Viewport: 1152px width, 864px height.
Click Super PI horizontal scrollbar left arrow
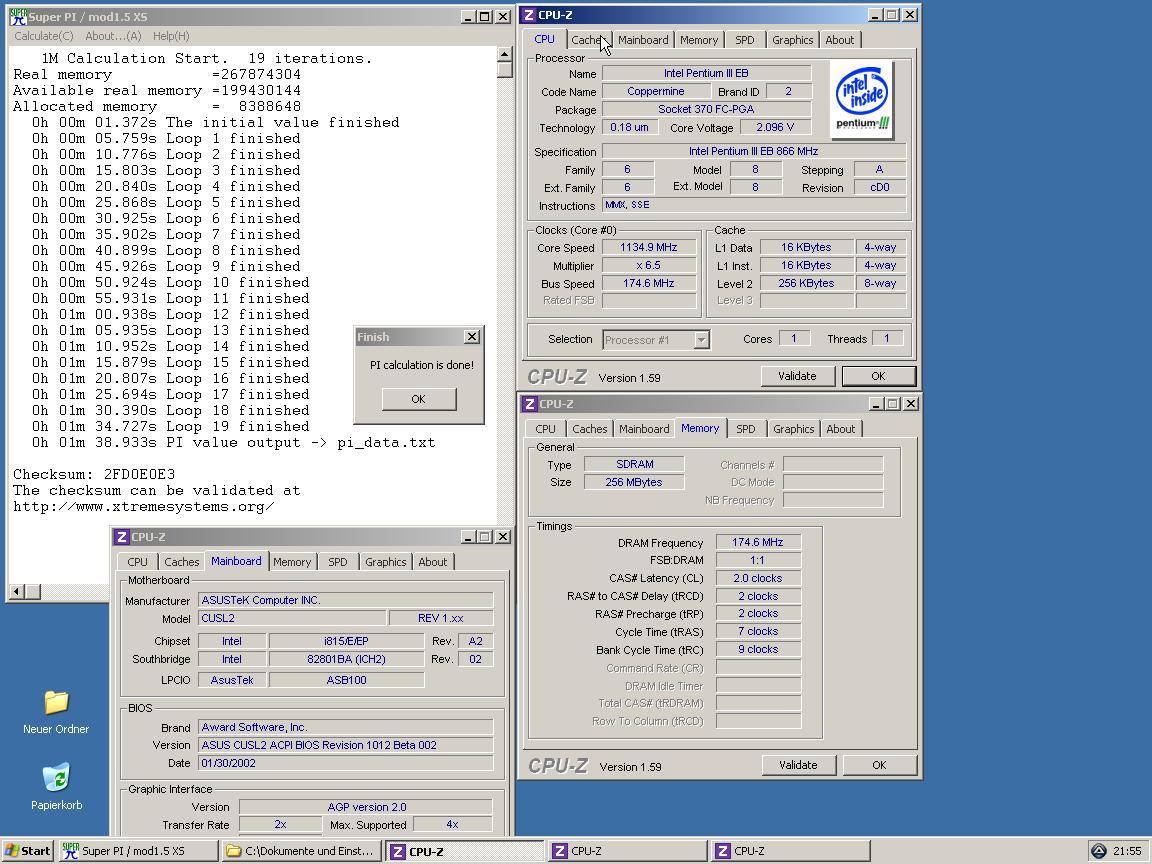pyautogui.click(x=16, y=591)
